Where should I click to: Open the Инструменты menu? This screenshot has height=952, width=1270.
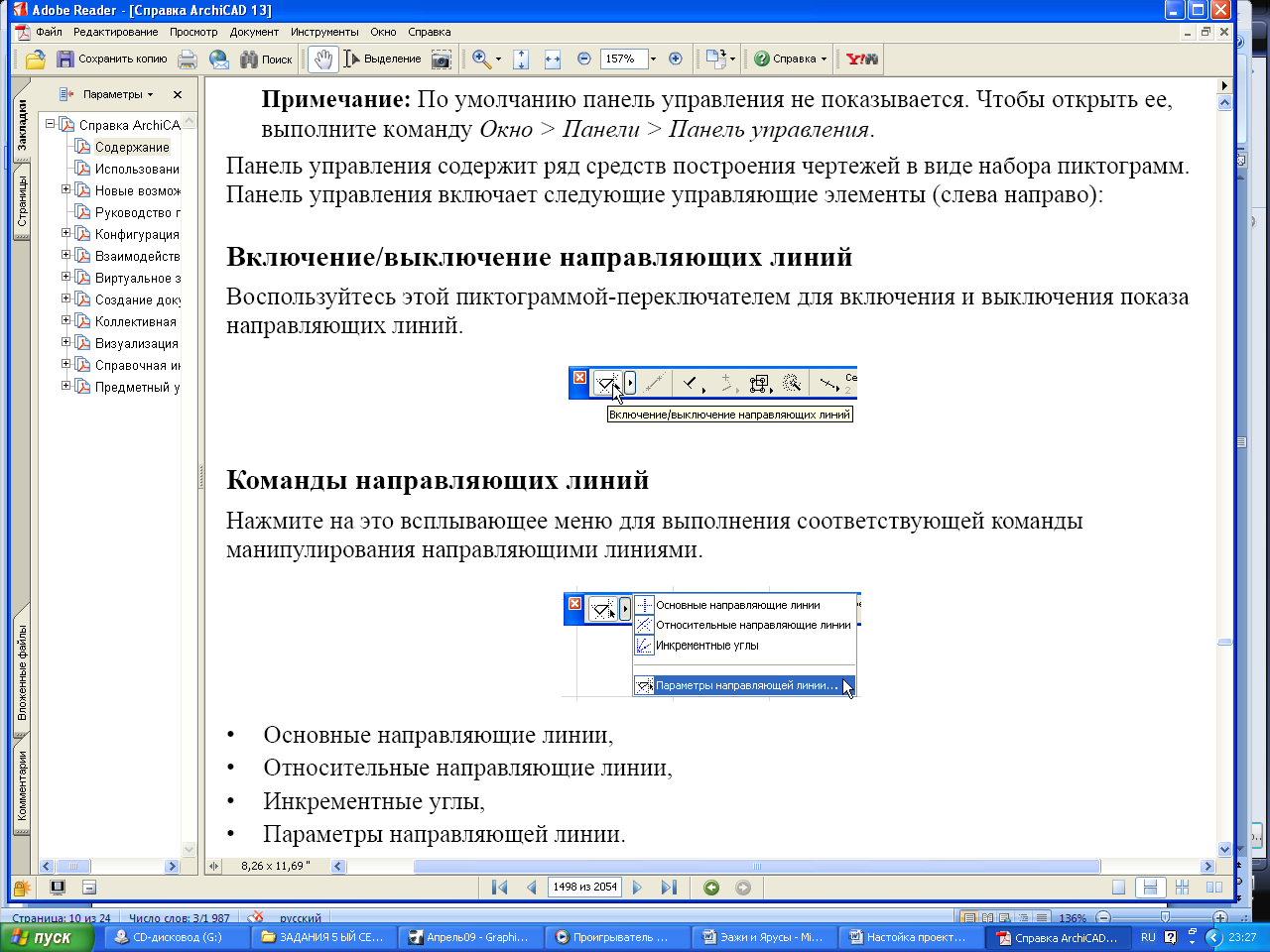coord(325,33)
